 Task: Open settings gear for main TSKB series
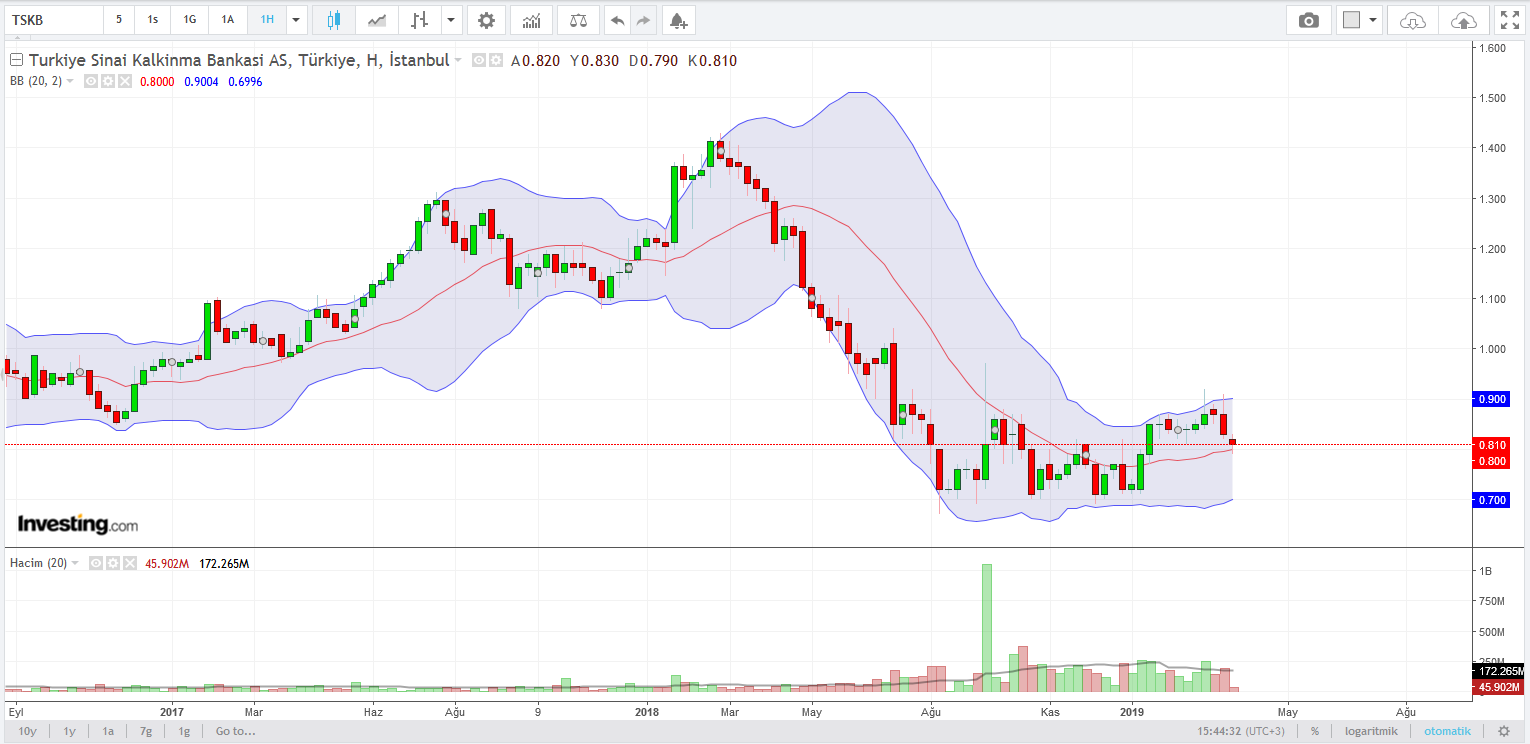(495, 60)
